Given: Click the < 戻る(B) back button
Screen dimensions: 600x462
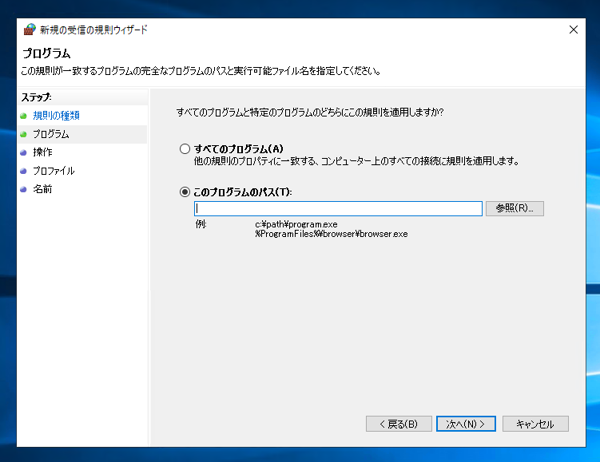Looking at the screenshot, I should tap(399, 424).
